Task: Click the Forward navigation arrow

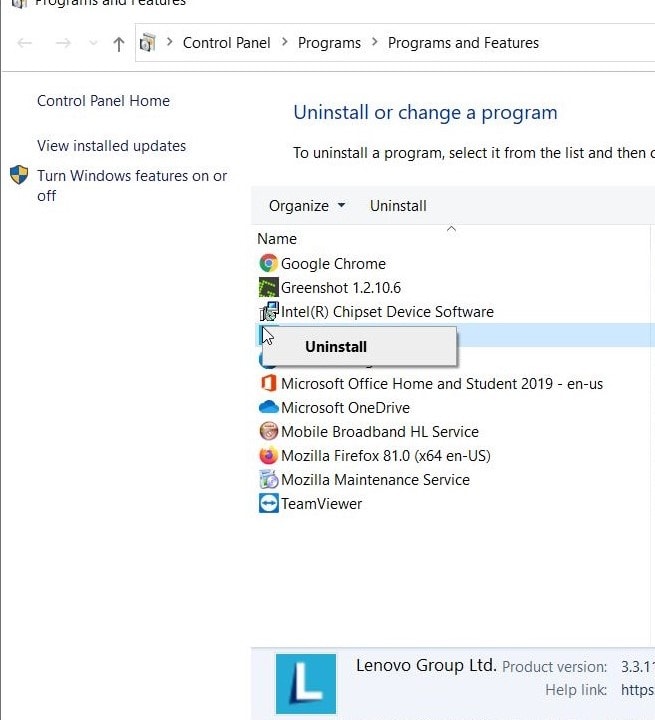Action: 63,43
